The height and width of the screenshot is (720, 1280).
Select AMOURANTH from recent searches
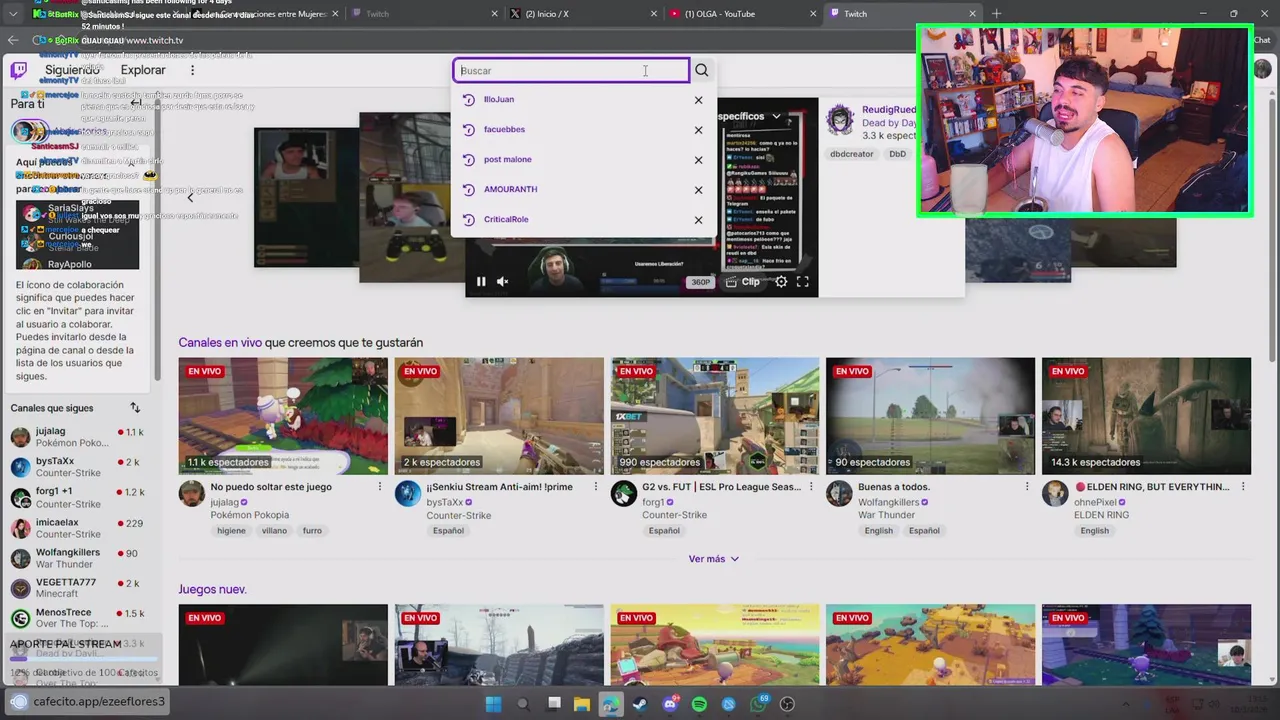510,189
